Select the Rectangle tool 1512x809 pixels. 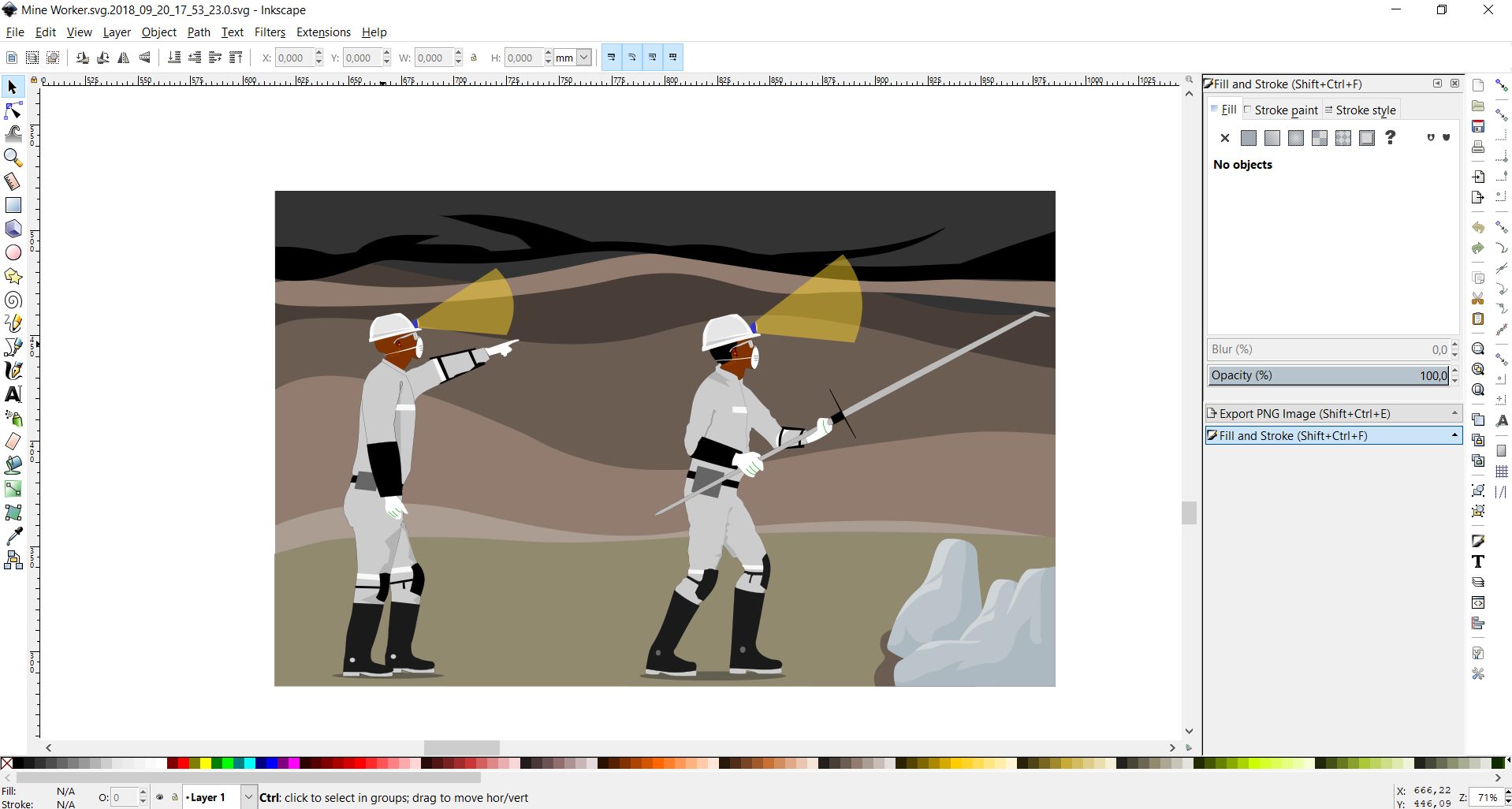click(x=13, y=205)
